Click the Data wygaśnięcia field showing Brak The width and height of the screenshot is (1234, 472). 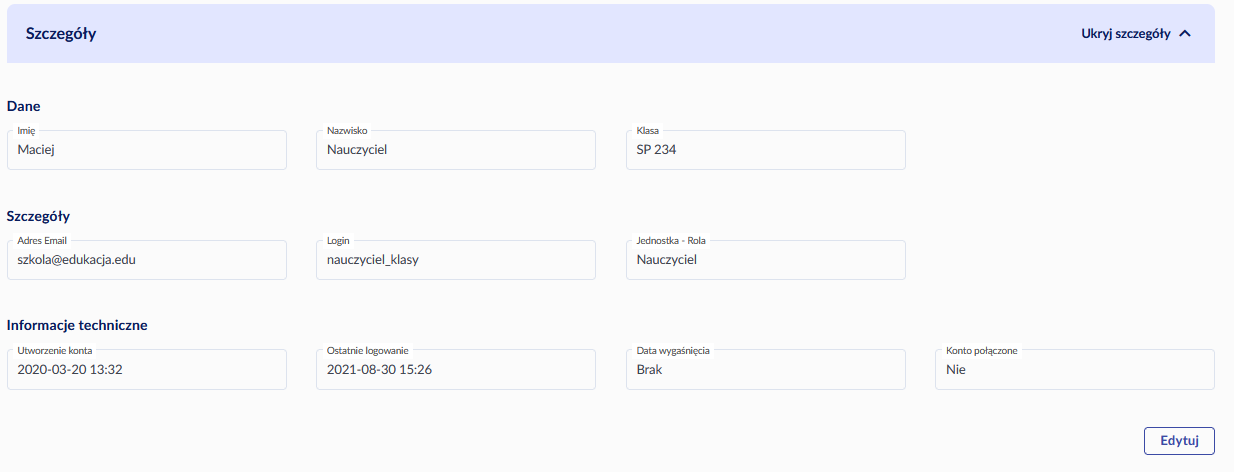coord(765,369)
